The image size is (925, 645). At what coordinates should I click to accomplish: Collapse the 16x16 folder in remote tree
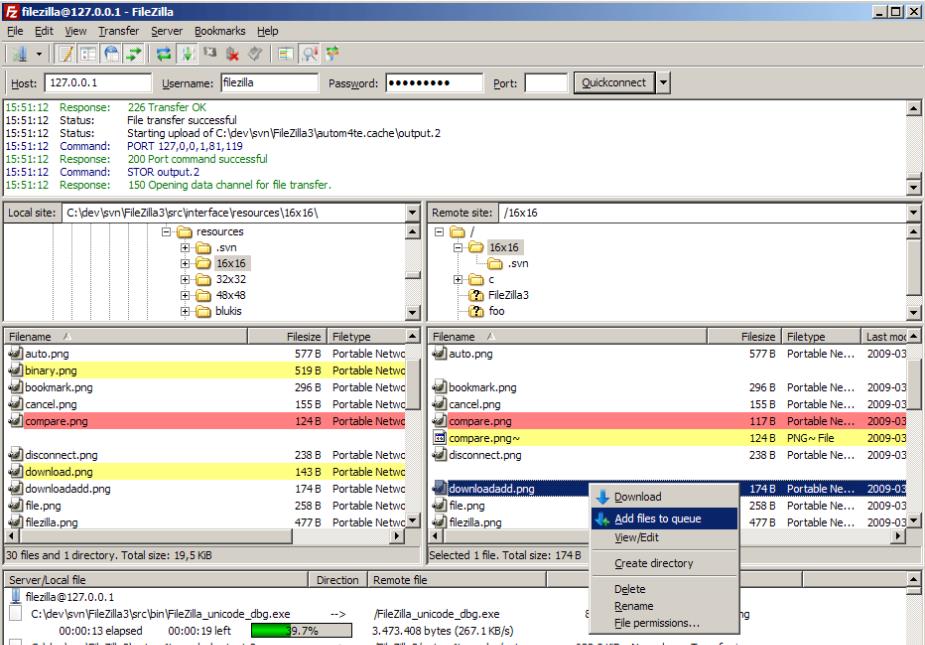tap(460, 247)
